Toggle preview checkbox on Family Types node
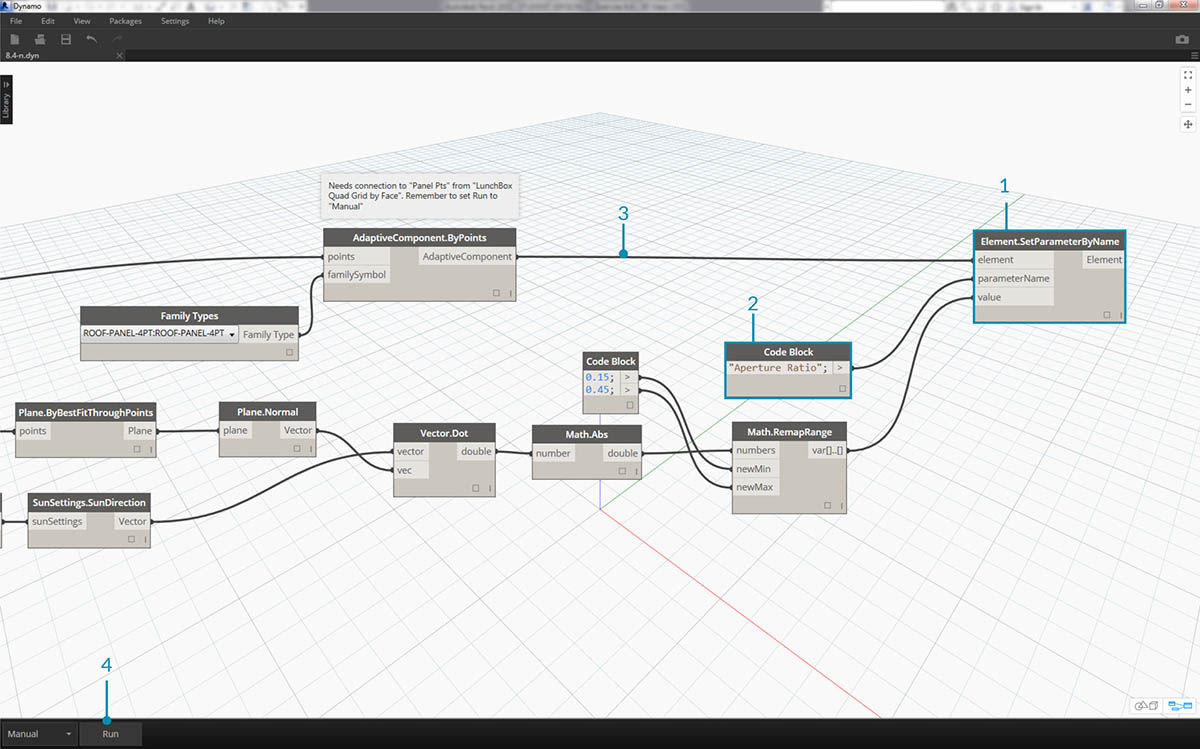The image size is (1200, 749). click(x=290, y=353)
